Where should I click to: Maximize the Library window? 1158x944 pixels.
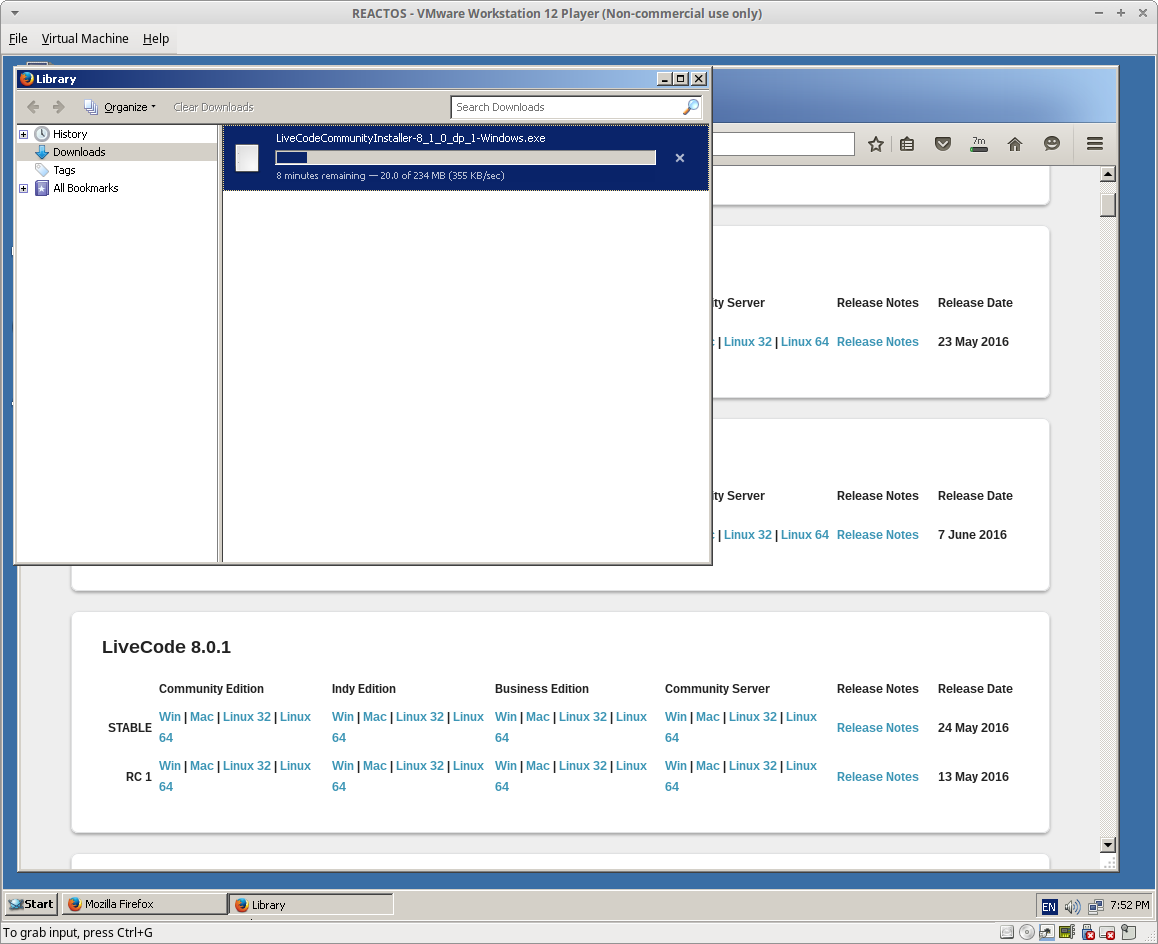tap(681, 79)
